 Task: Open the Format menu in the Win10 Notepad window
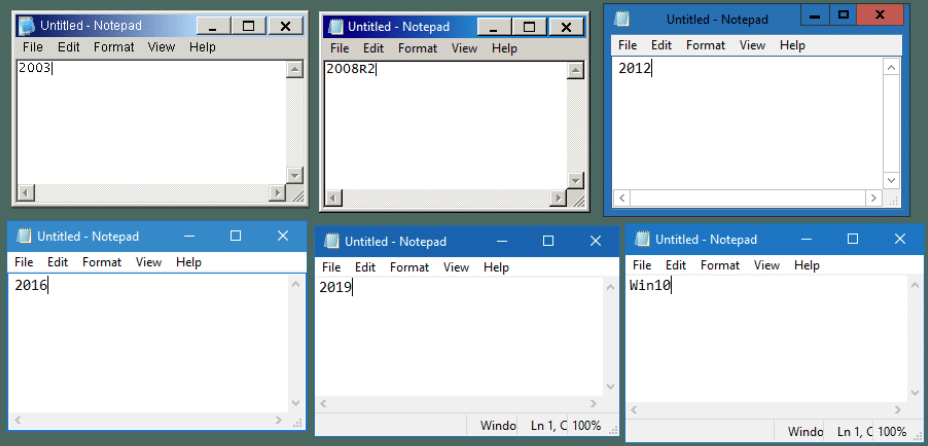(720, 266)
